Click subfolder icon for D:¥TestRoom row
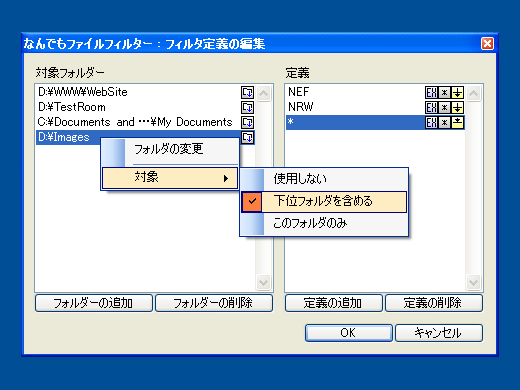The height and width of the screenshot is (390, 520). click(x=247, y=107)
